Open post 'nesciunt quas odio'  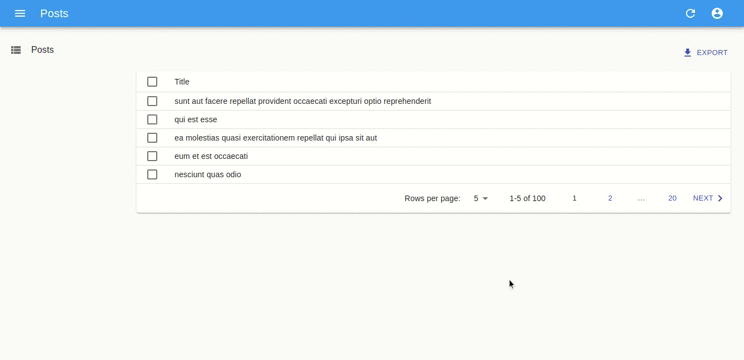(208, 175)
